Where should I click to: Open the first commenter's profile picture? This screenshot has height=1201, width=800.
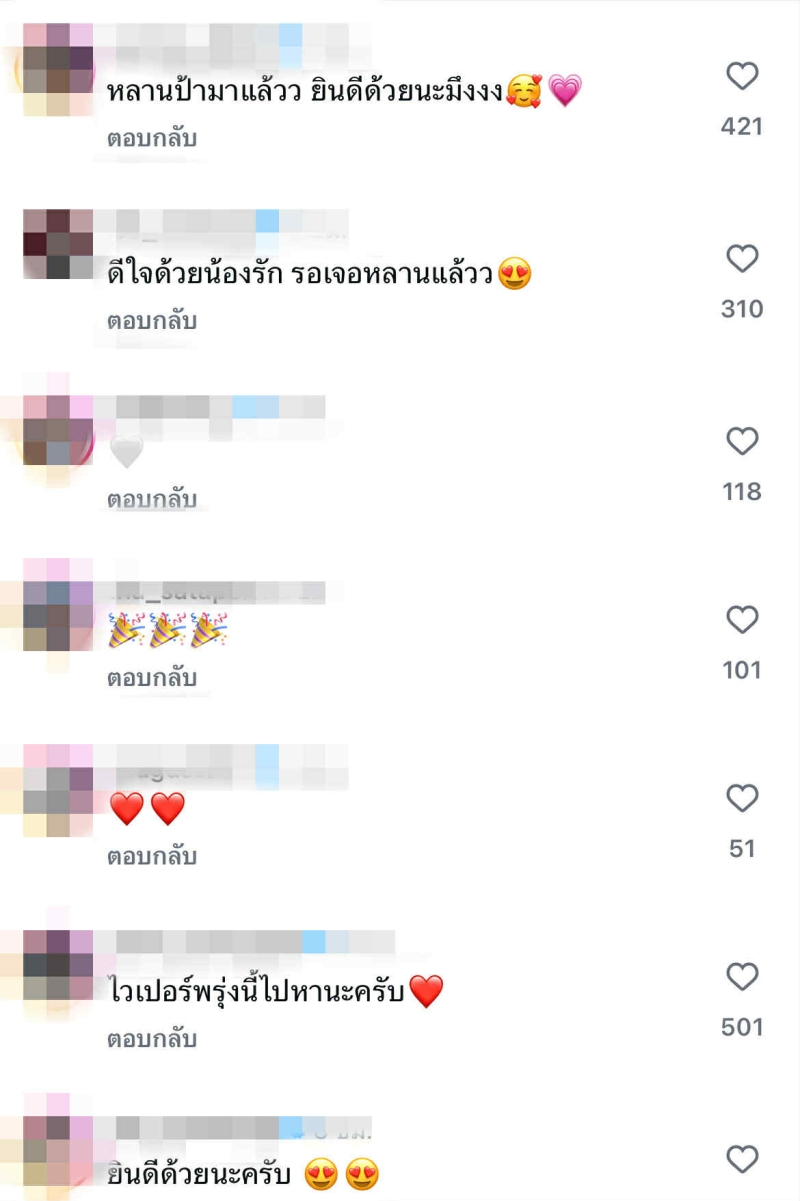pos(57,69)
